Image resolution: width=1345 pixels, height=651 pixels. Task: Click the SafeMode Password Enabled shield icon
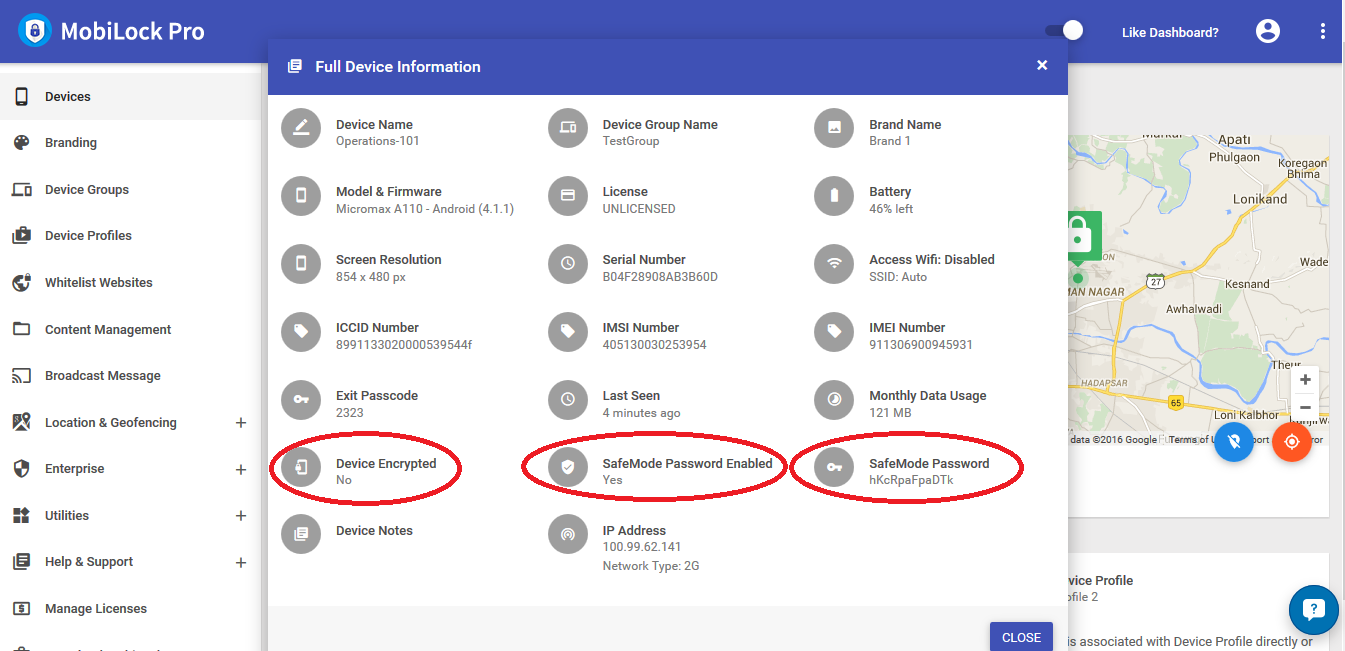[x=568, y=468]
